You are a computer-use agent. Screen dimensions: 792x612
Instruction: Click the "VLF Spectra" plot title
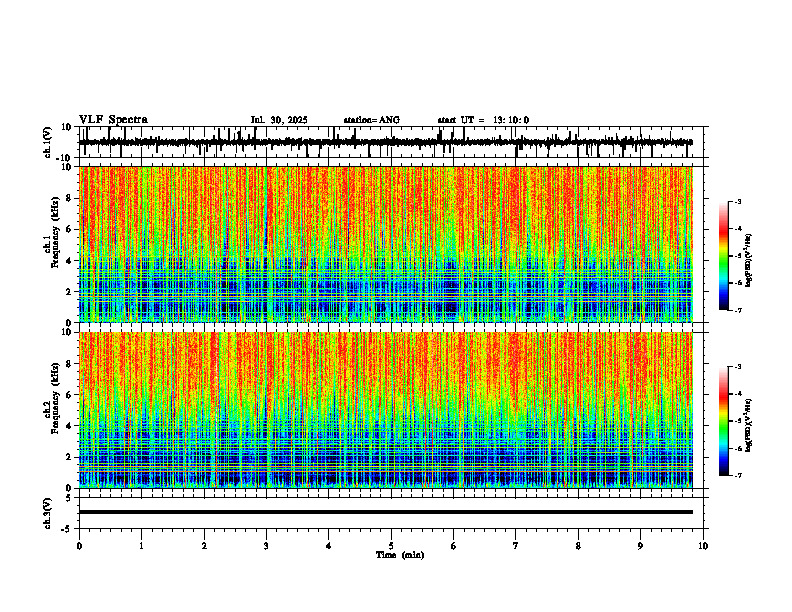click(x=113, y=120)
